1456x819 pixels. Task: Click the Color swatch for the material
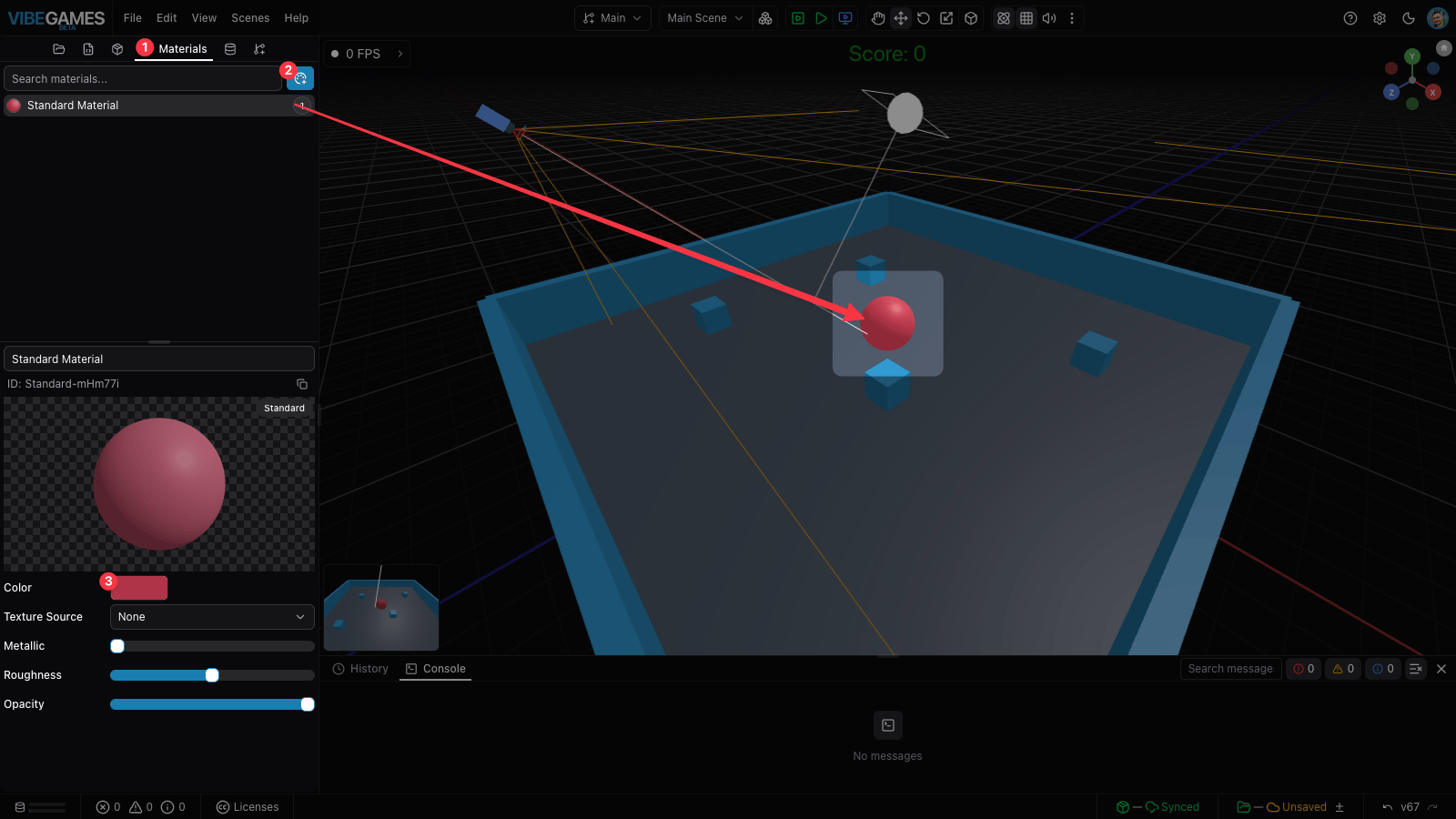139,588
